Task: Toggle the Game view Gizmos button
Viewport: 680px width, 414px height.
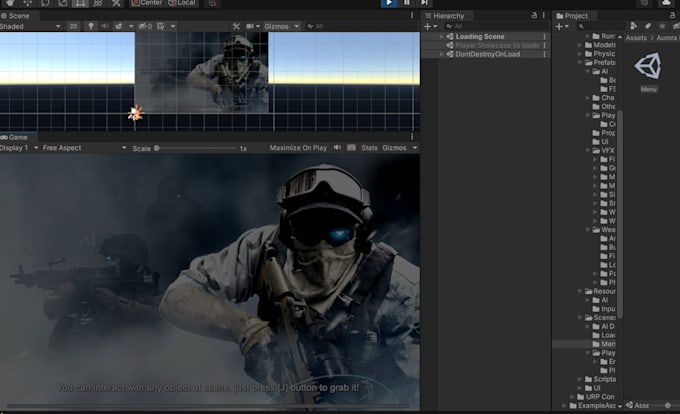Action: [394, 148]
